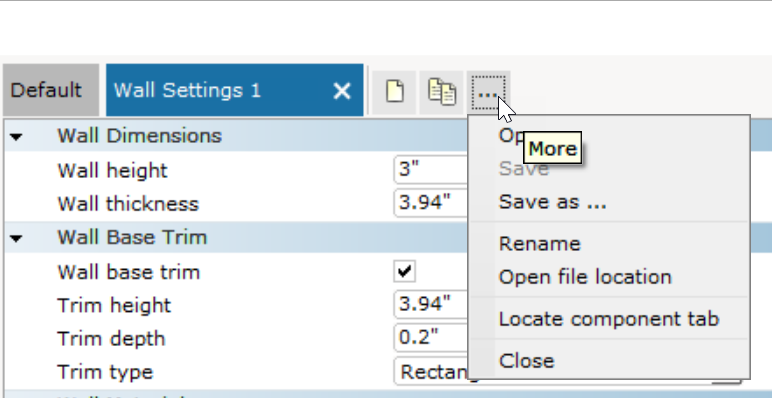Click the Wall height label

pyautogui.click(x=112, y=171)
